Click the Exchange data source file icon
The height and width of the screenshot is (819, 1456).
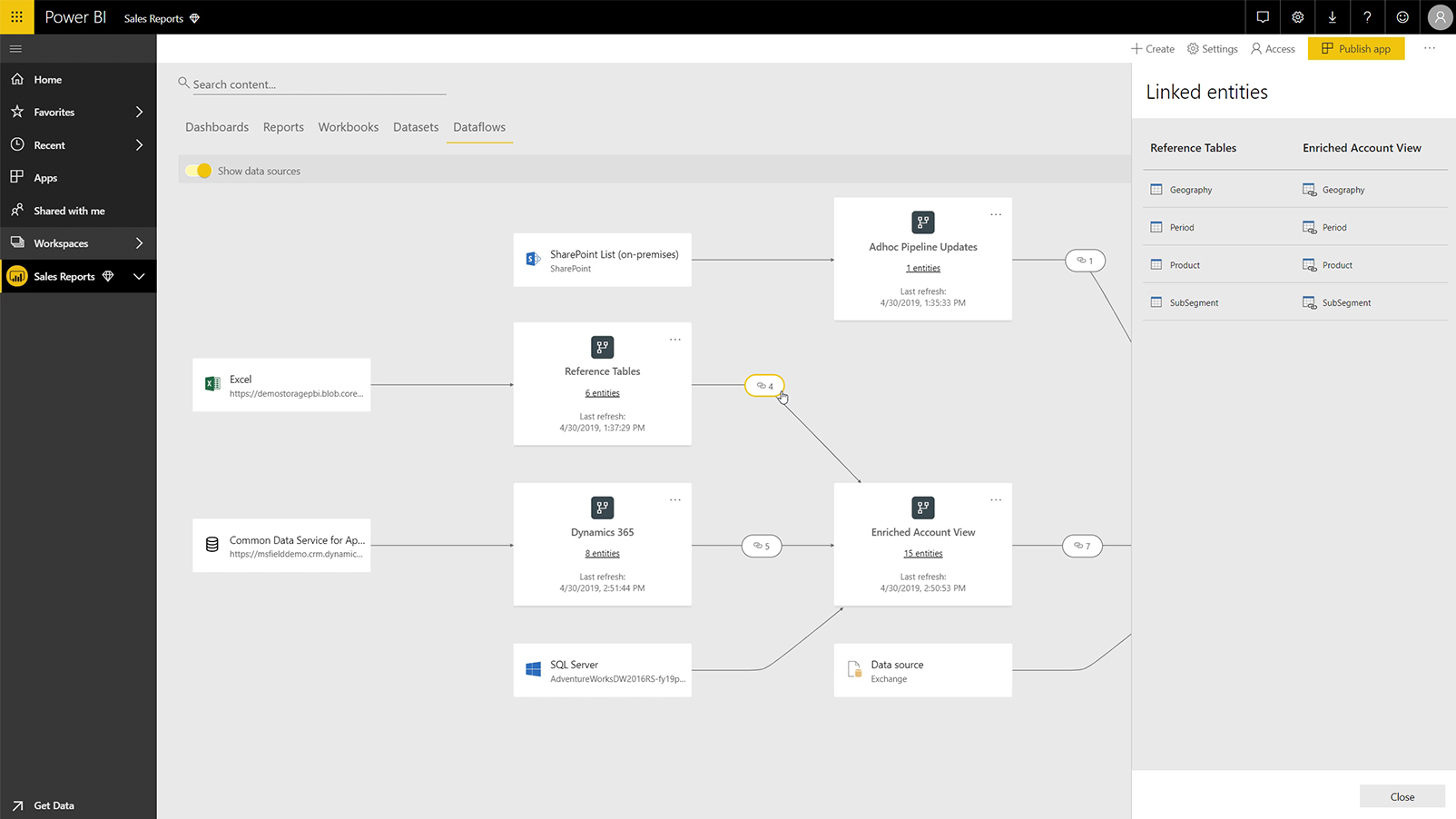854,669
